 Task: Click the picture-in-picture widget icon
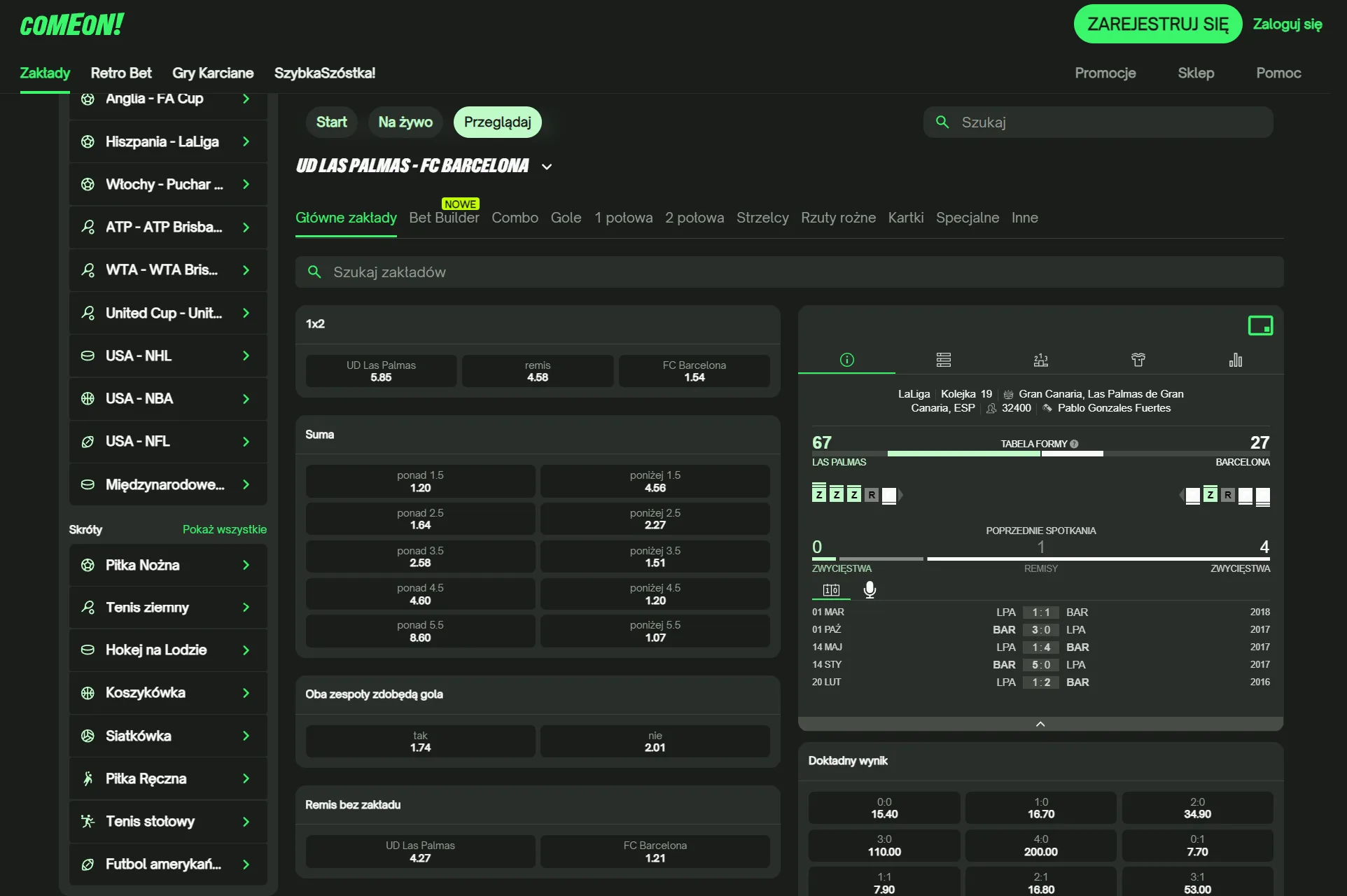(1260, 325)
